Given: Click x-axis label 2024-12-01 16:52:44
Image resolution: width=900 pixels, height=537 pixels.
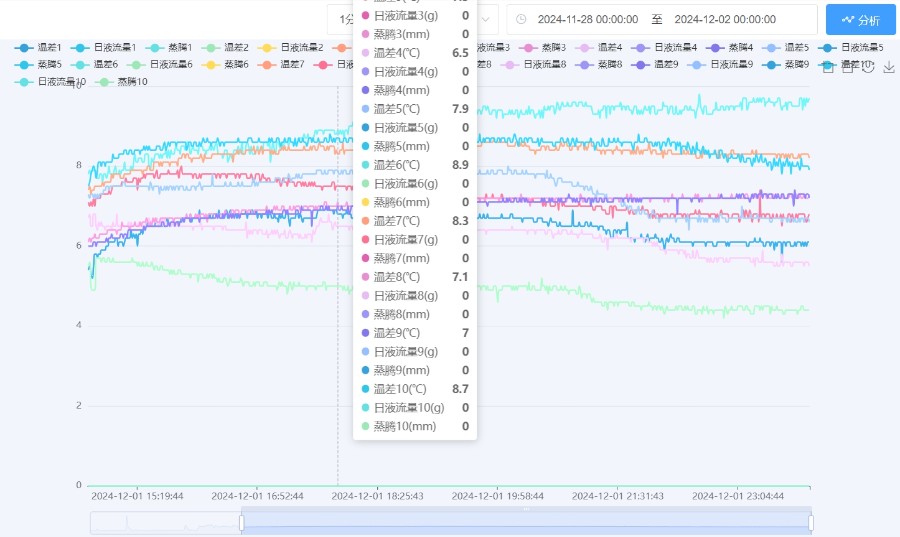Looking at the screenshot, I should pos(257,496).
